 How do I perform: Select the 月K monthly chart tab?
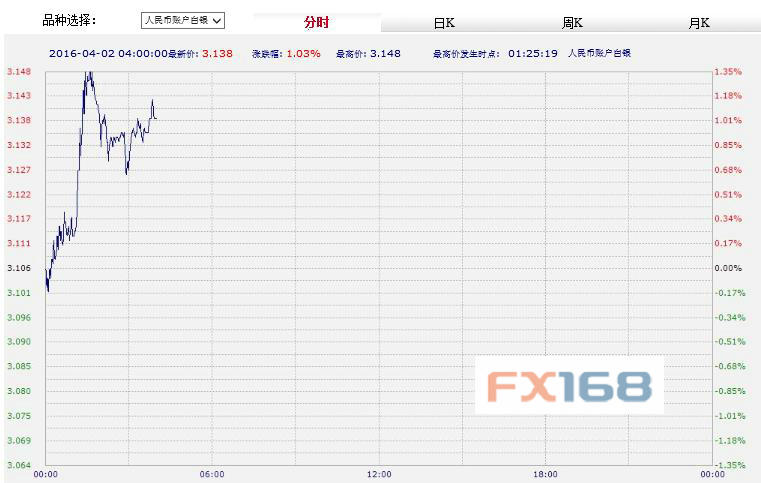699,22
